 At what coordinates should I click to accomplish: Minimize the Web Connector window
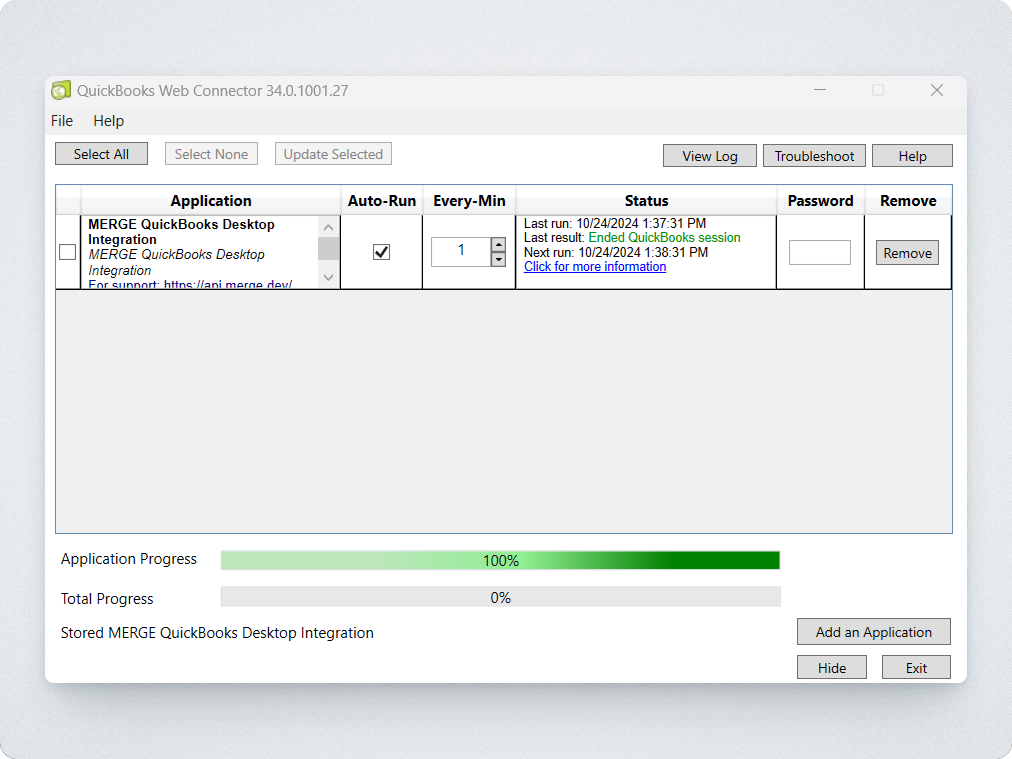click(820, 90)
